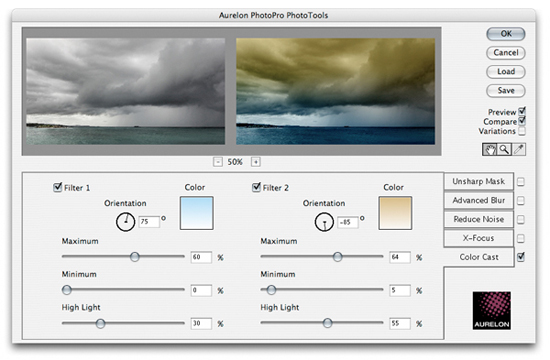The height and width of the screenshot is (360, 550).
Task: Disable the Filter 1 checkbox
Action: 58,187
